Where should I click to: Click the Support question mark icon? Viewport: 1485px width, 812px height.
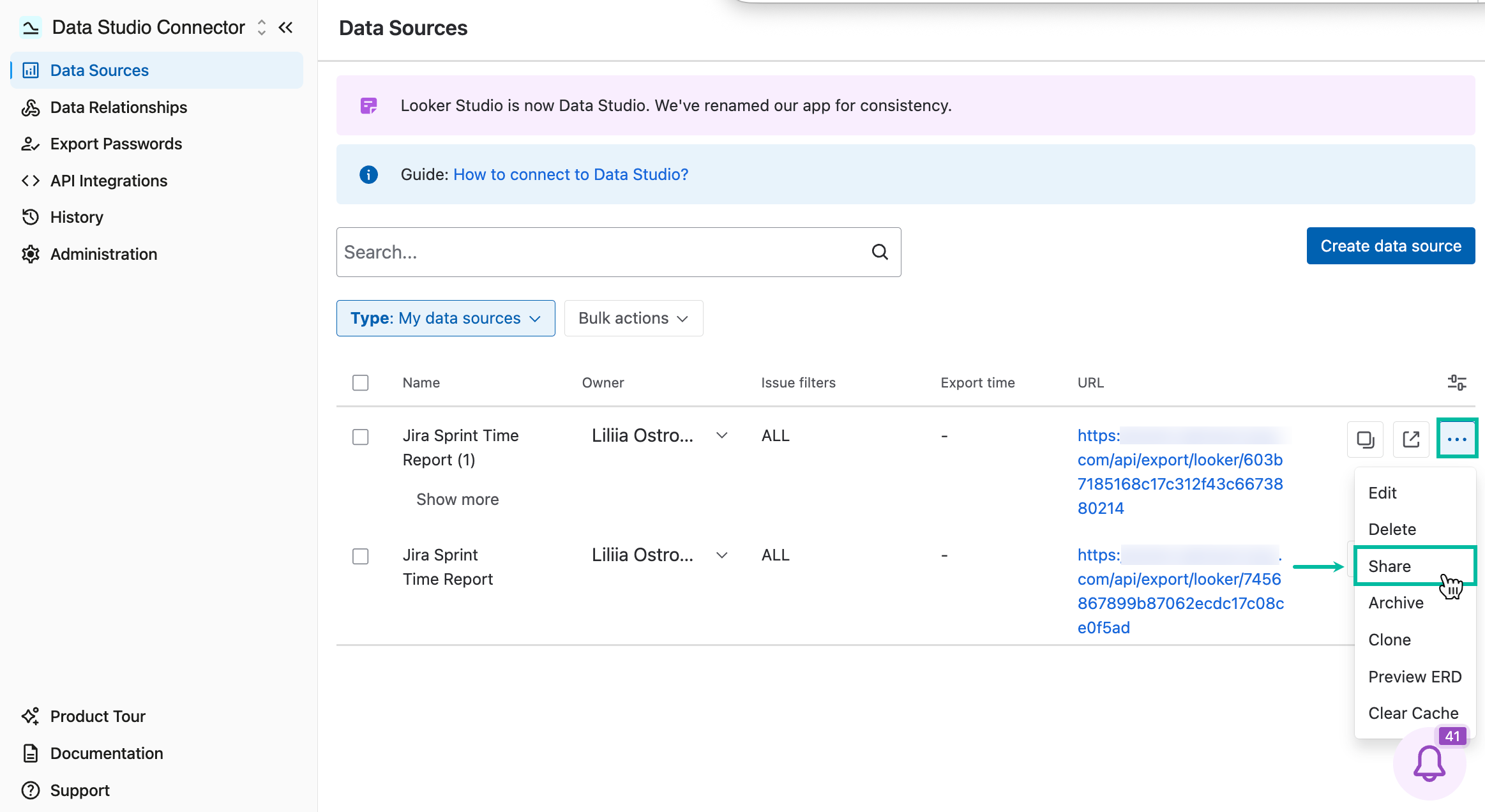(x=31, y=790)
